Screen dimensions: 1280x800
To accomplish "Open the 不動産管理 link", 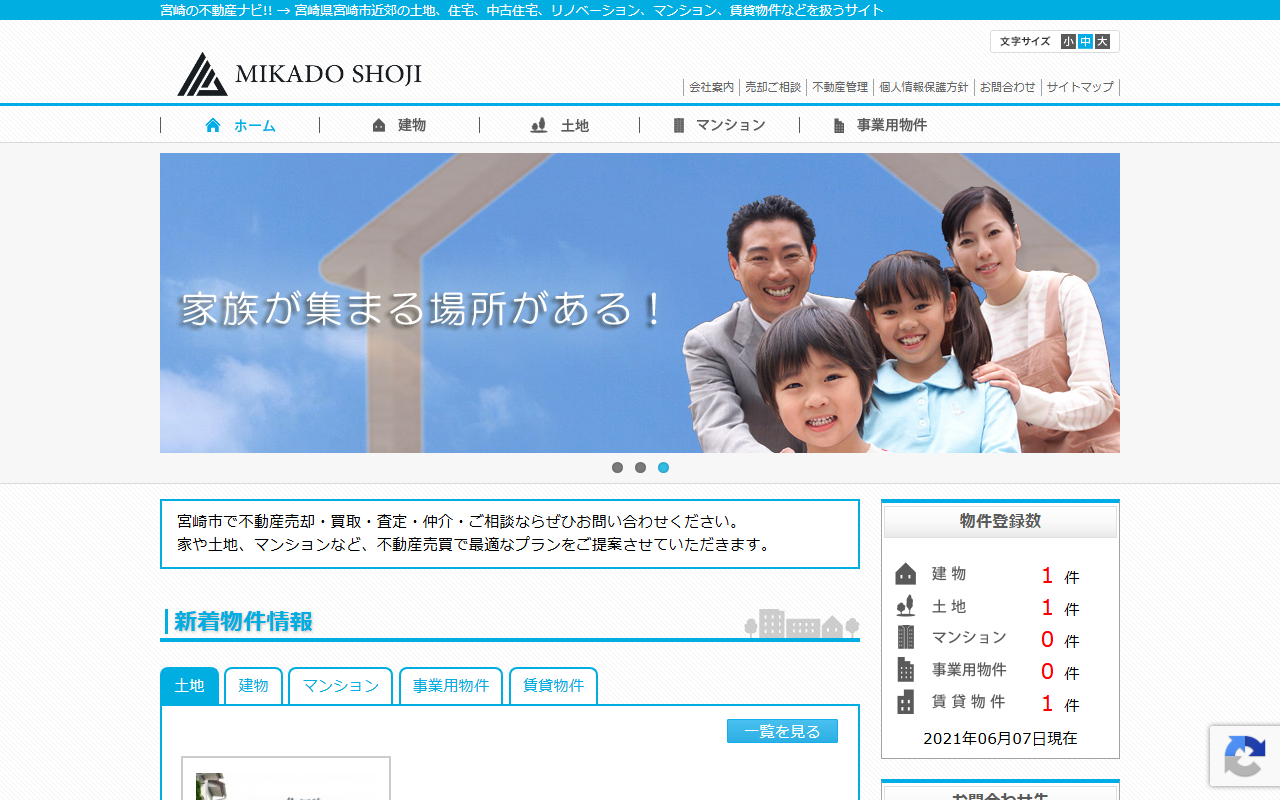I will (x=840, y=87).
